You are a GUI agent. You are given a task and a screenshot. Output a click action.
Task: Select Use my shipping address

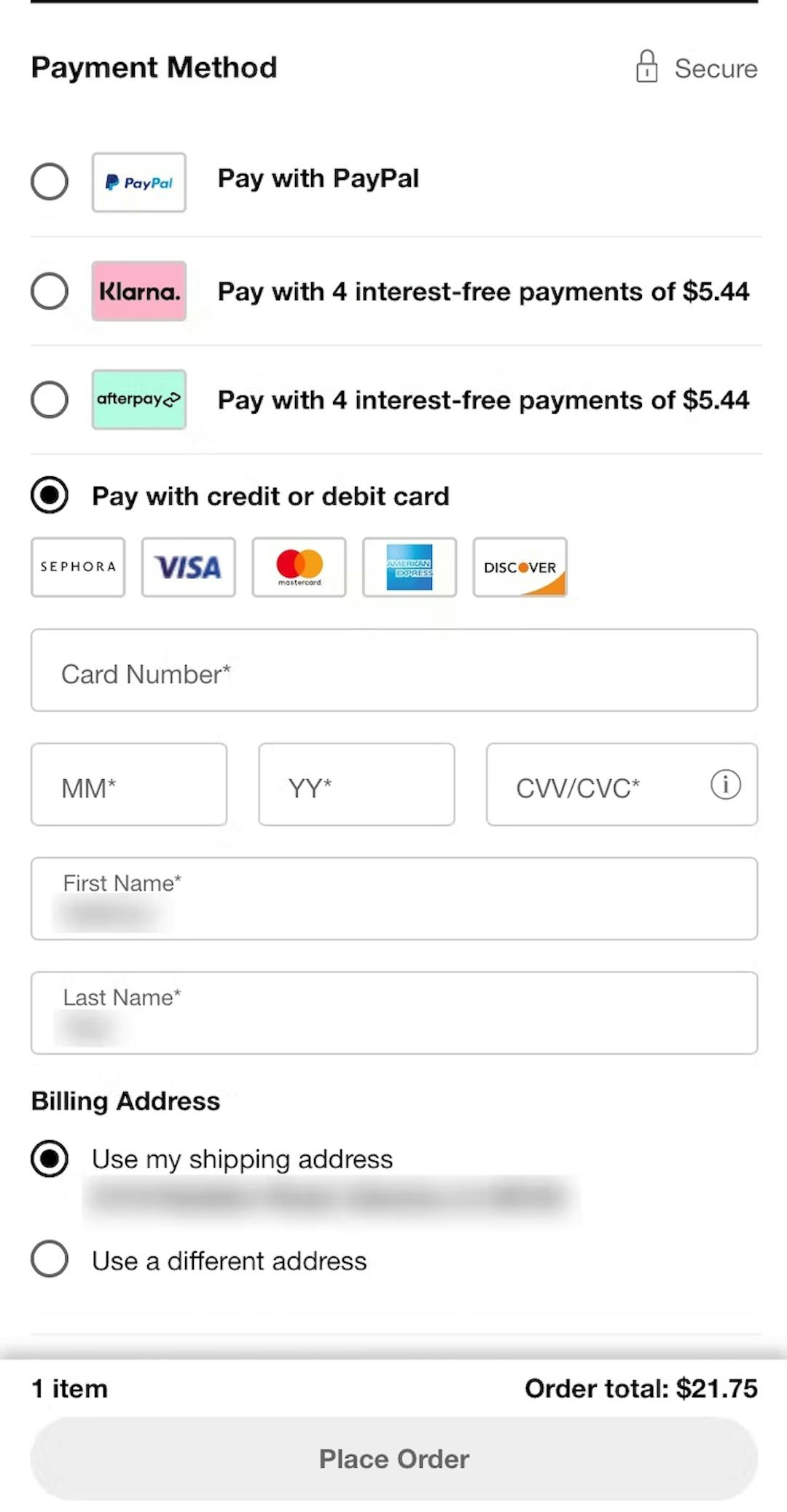coord(50,1159)
